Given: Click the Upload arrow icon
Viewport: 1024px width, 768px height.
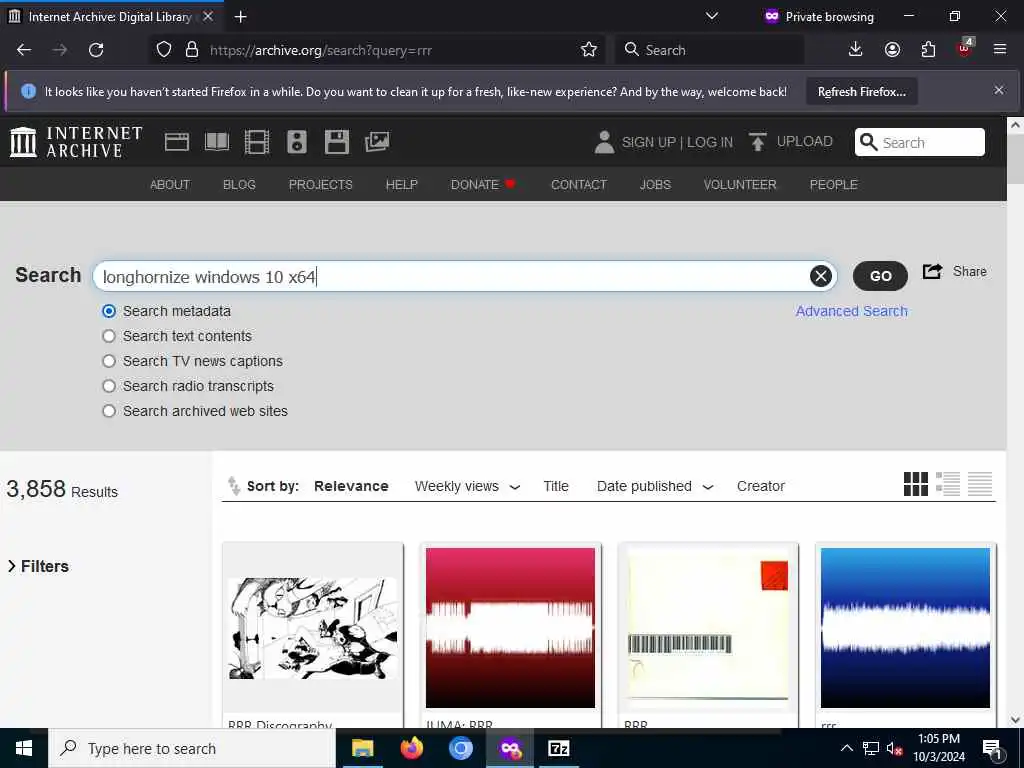Looking at the screenshot, I should (x=758, y=142).
